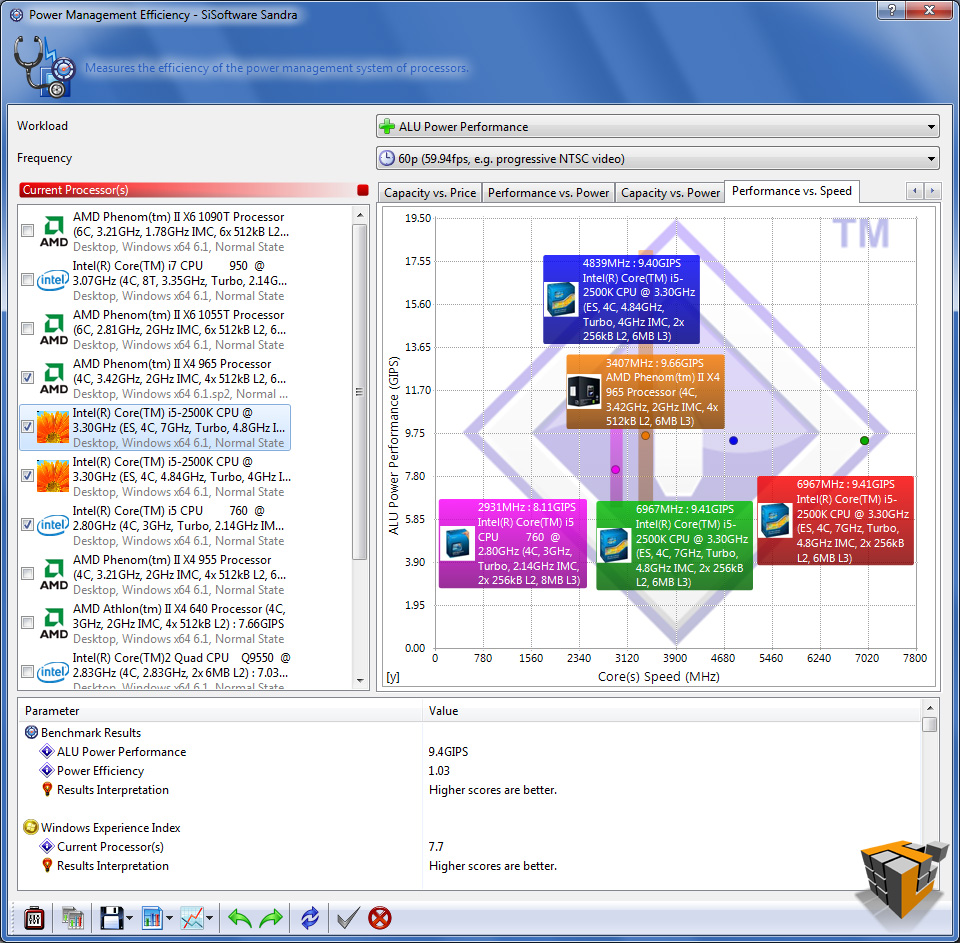This screenshot has width=960, height=943.
Task: Check the AMD Athlon II X4 640 checkbox
Action: point(28,622)
